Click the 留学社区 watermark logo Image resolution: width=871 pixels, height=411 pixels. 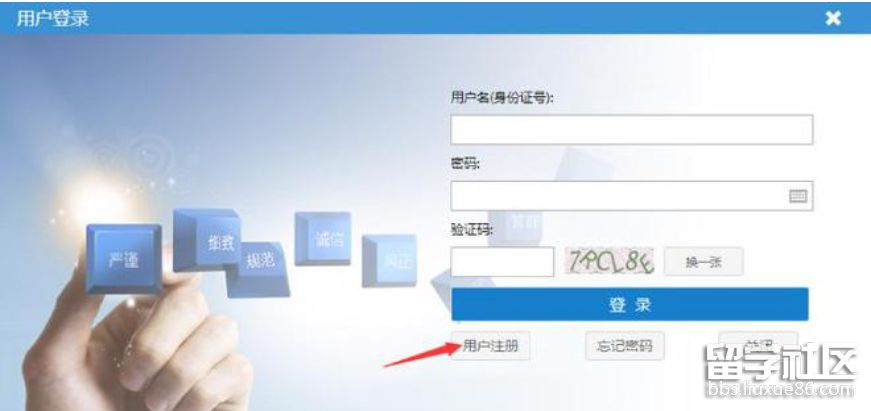point(782,371)
